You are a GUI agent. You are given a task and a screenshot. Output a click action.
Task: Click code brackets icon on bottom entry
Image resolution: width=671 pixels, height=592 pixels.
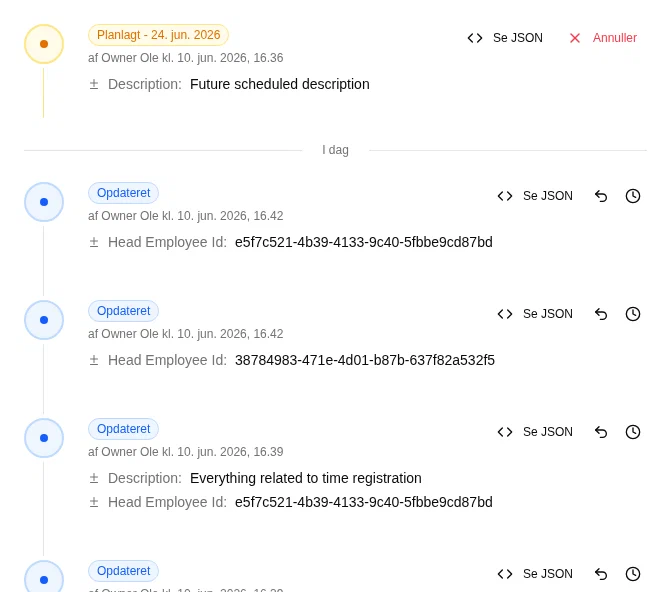coord(505,574)
